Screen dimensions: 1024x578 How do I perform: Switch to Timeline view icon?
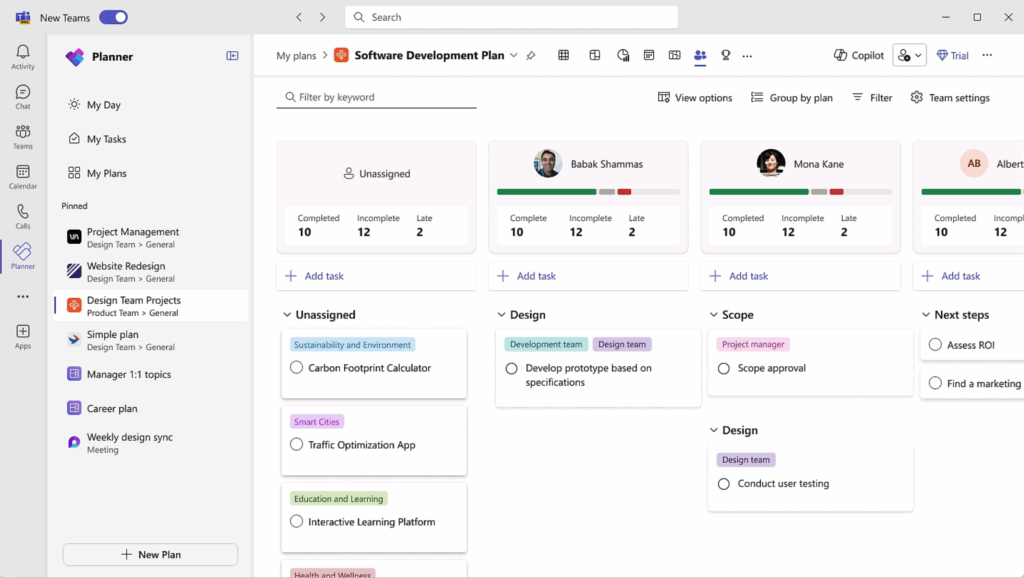(675, 56)
